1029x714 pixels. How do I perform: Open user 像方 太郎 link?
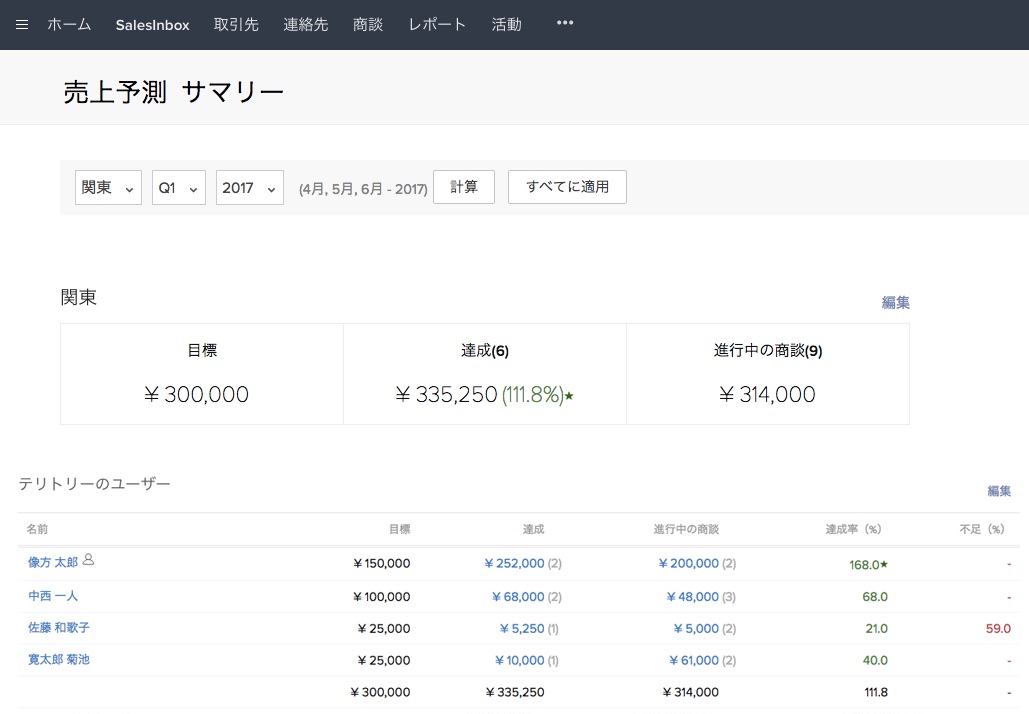coord(53,563)
